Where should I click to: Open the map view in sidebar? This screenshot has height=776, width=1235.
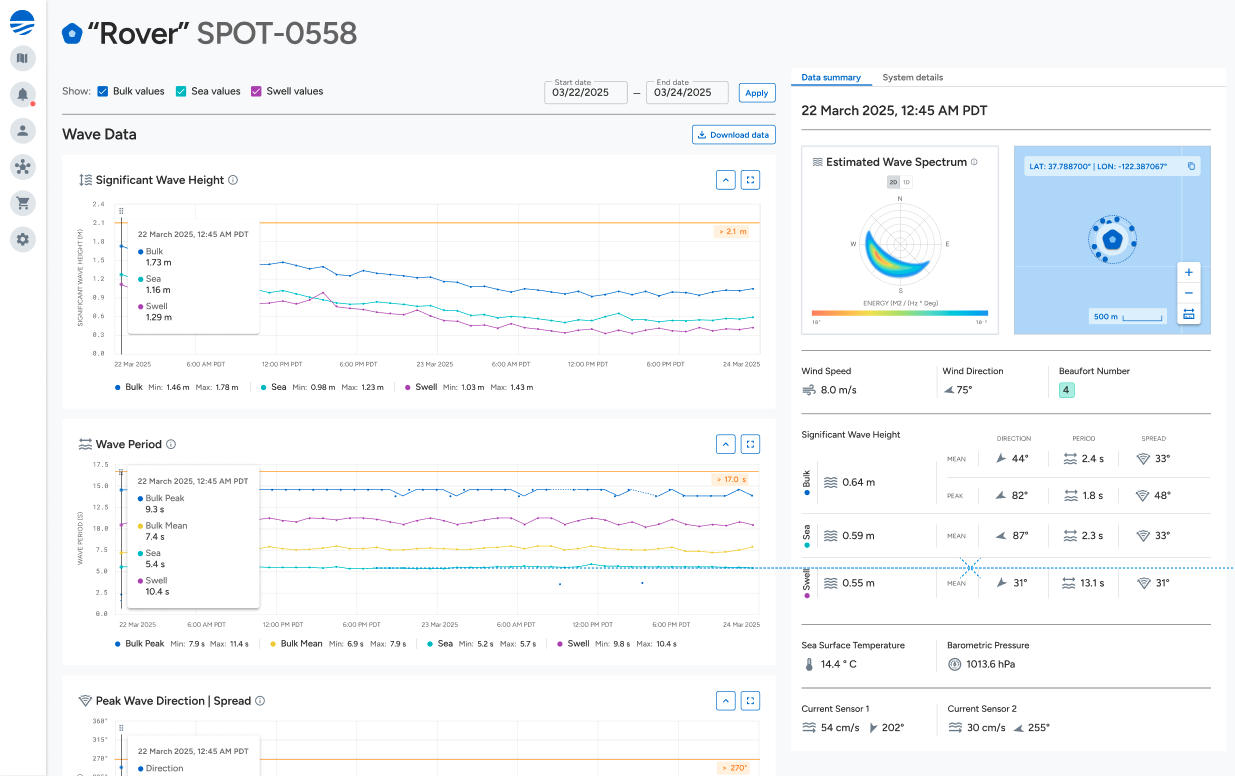23,58
